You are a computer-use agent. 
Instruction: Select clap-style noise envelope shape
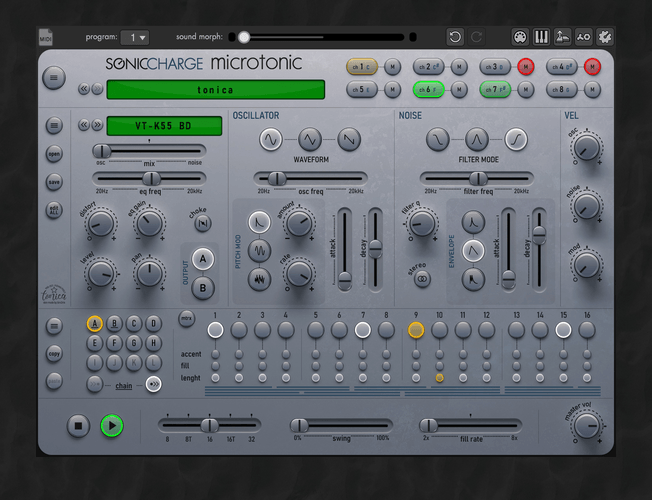[x=473, y=279]
